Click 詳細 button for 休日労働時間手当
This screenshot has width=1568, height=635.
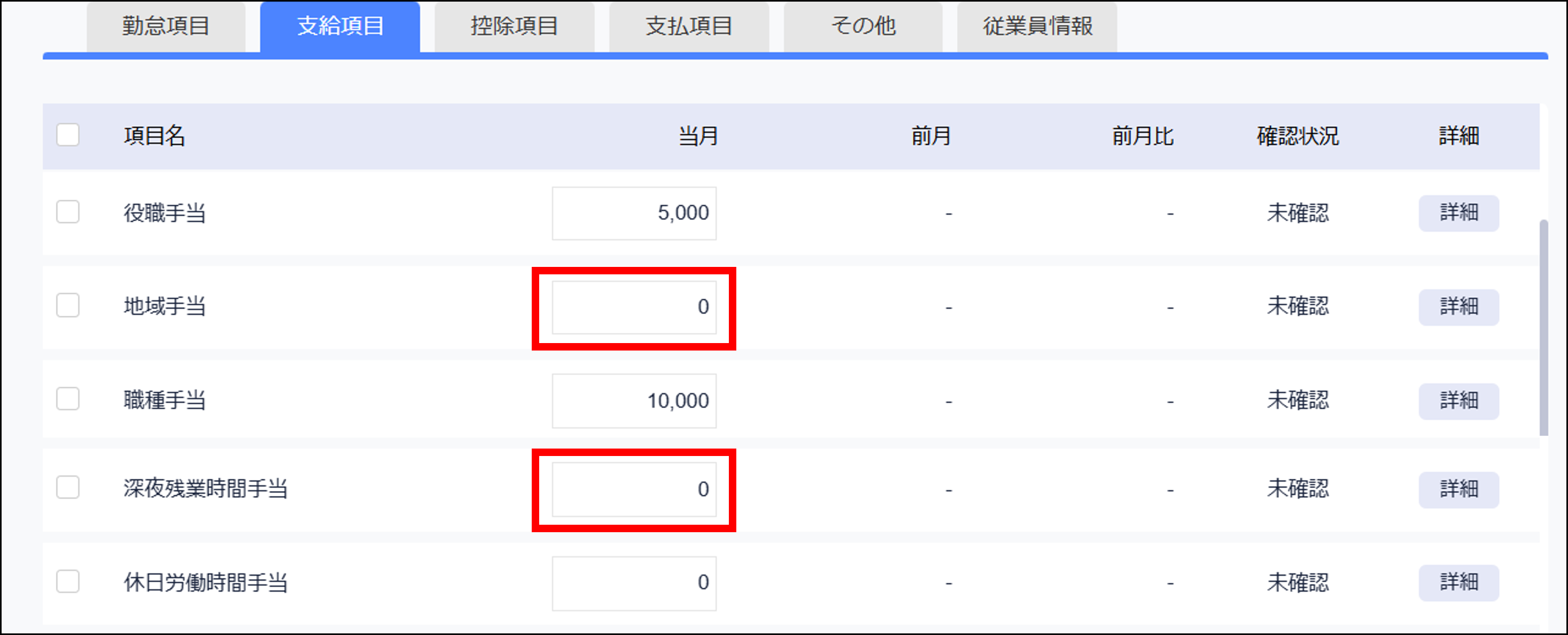click(x=1458, y=583)
